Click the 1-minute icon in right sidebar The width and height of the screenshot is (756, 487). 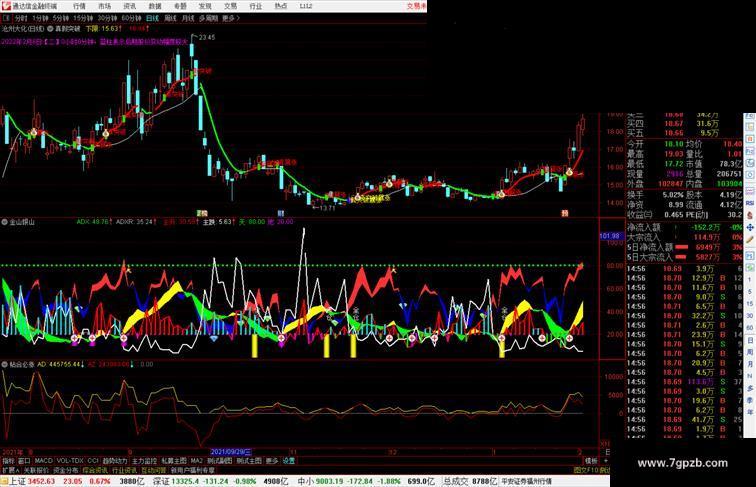tap(750, 280)
